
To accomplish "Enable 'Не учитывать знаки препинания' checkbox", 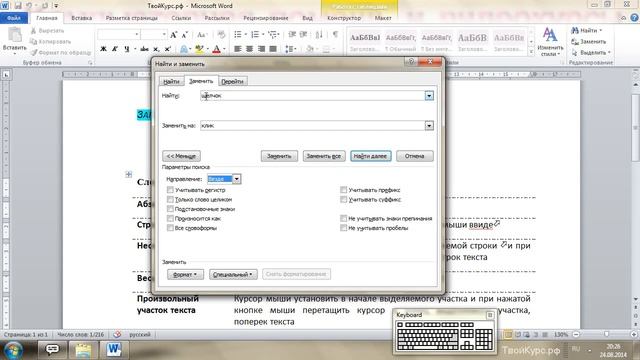I will coord(344,218).
